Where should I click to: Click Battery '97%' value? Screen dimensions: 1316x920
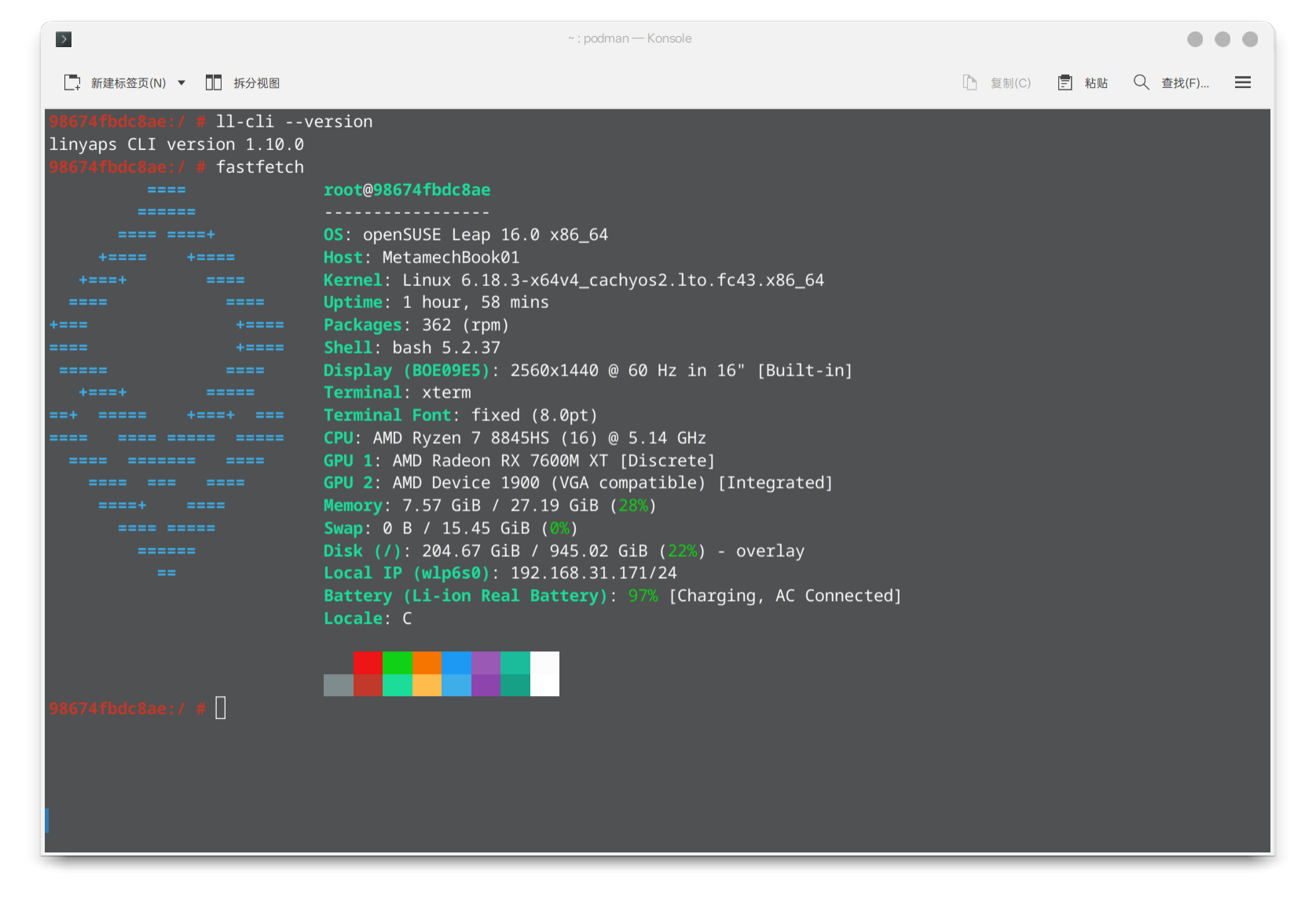(x=643, y=596)
